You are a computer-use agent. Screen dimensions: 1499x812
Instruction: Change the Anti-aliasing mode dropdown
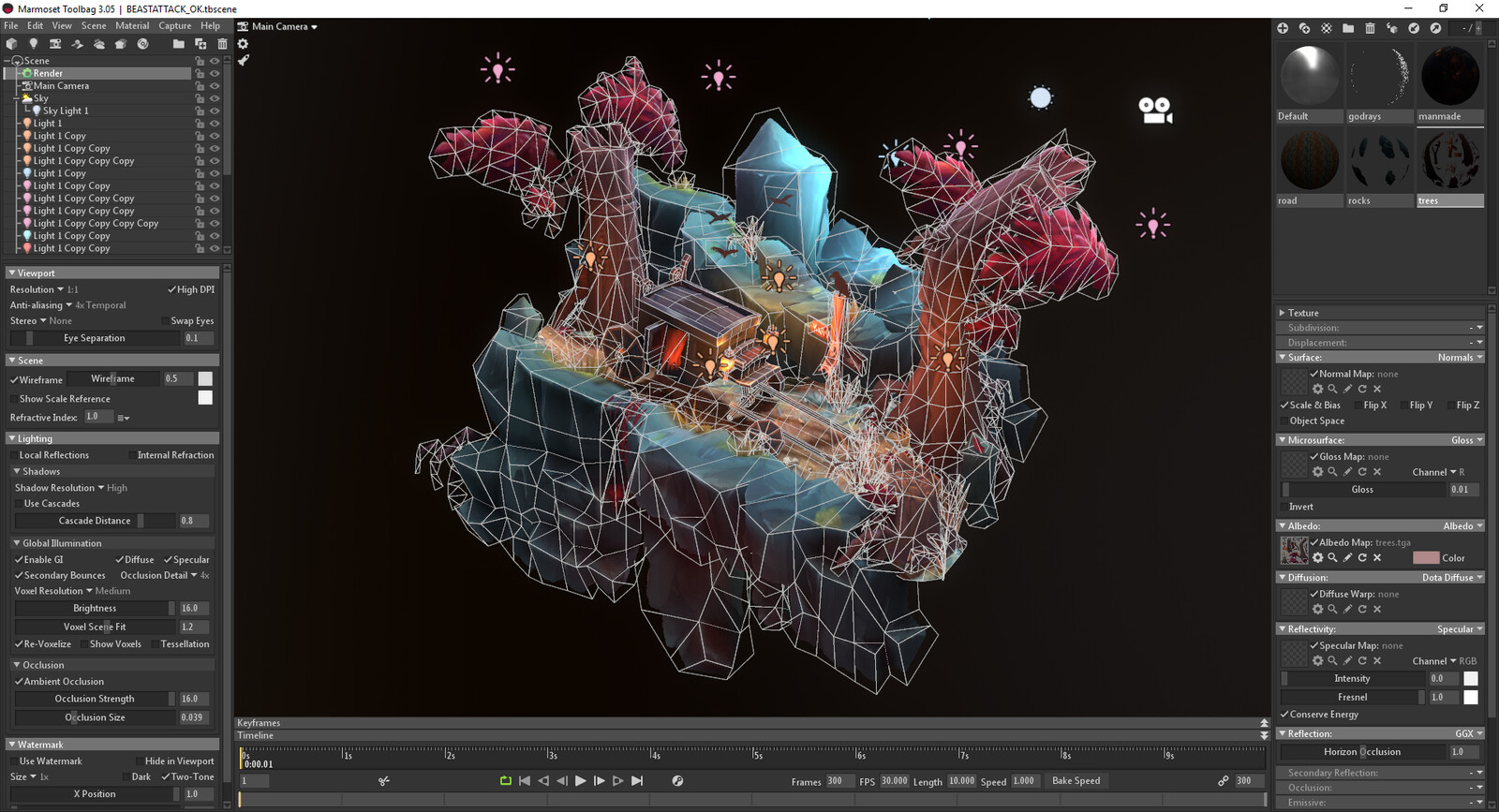pyautogui.click(x=41, y=305)
